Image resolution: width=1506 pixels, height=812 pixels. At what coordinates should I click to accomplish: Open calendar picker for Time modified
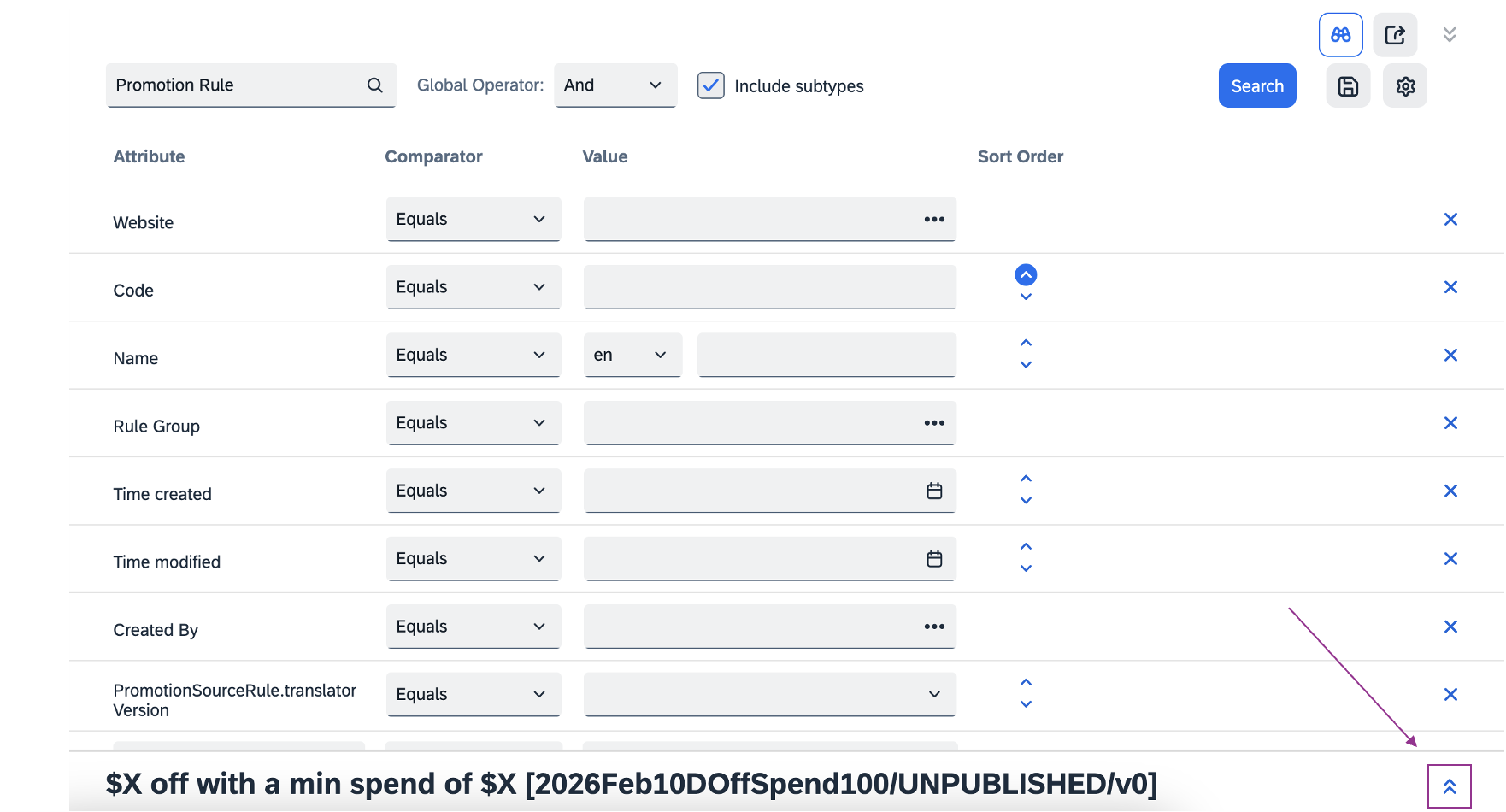tap(934, 559)
